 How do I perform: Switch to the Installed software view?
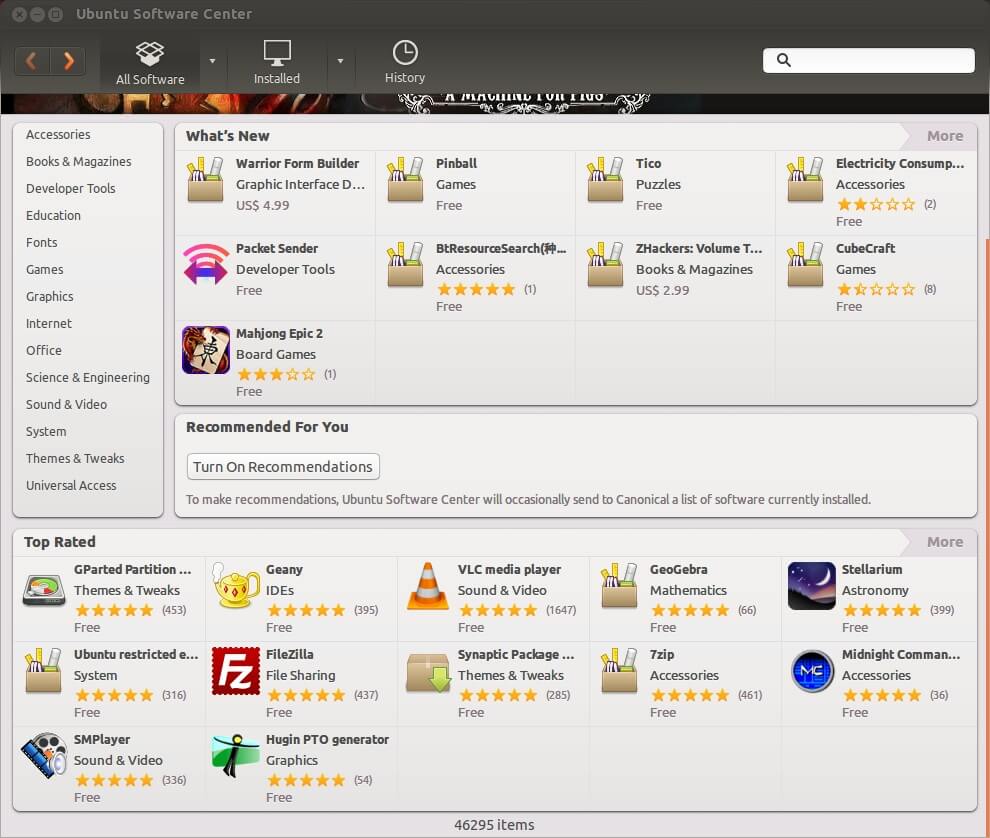(276, 60)
